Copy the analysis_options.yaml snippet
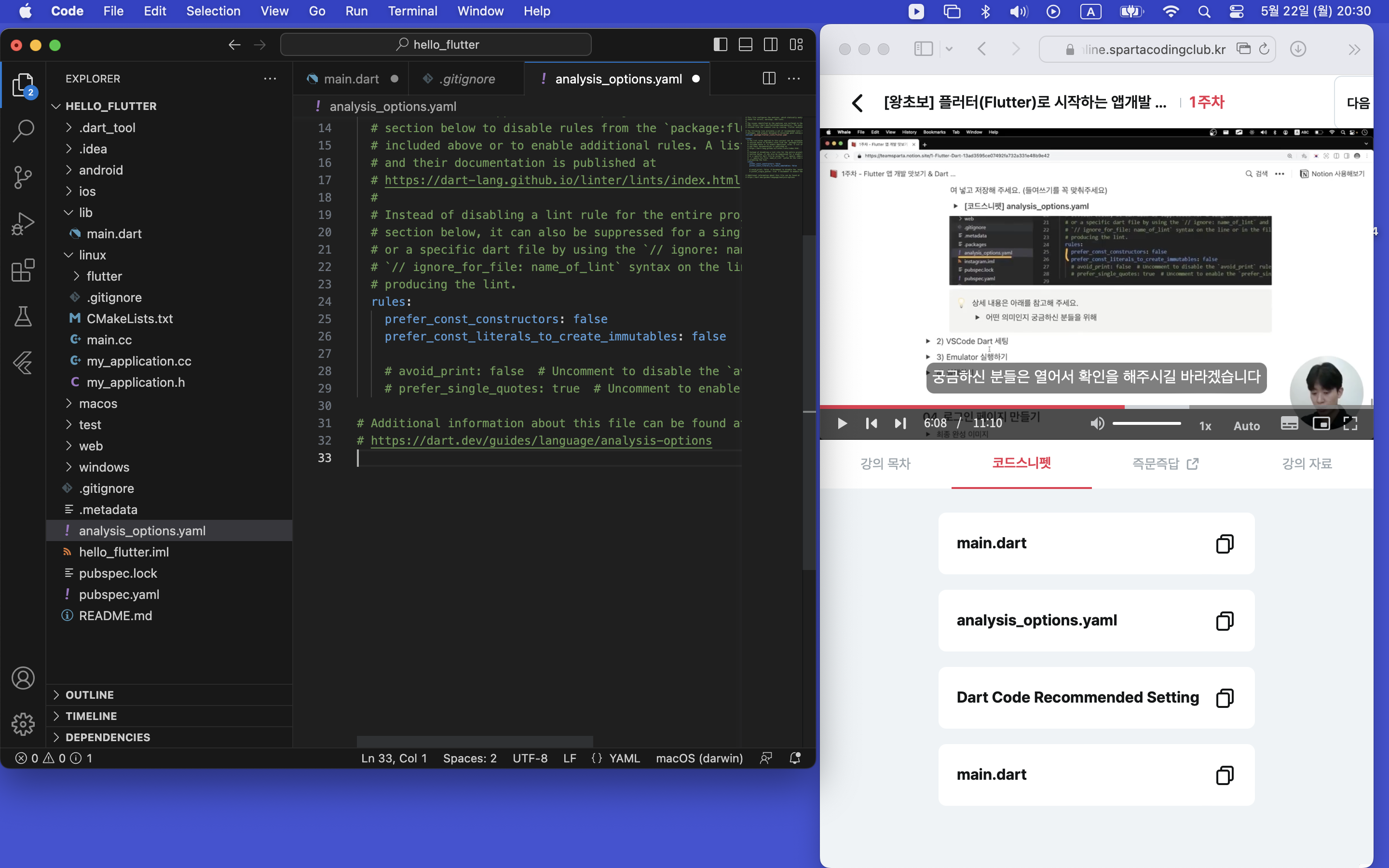Image resolution: width=1389 pixels, height=868 pixels. pos(1224,621)
